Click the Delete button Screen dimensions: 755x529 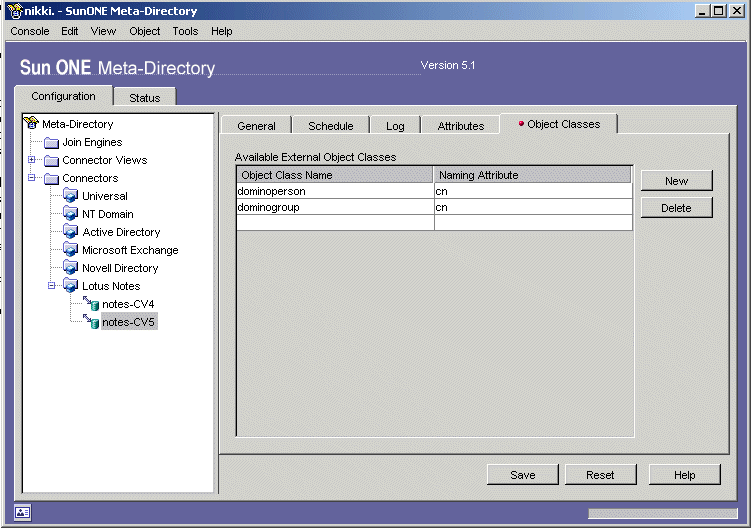click(677, 208)
